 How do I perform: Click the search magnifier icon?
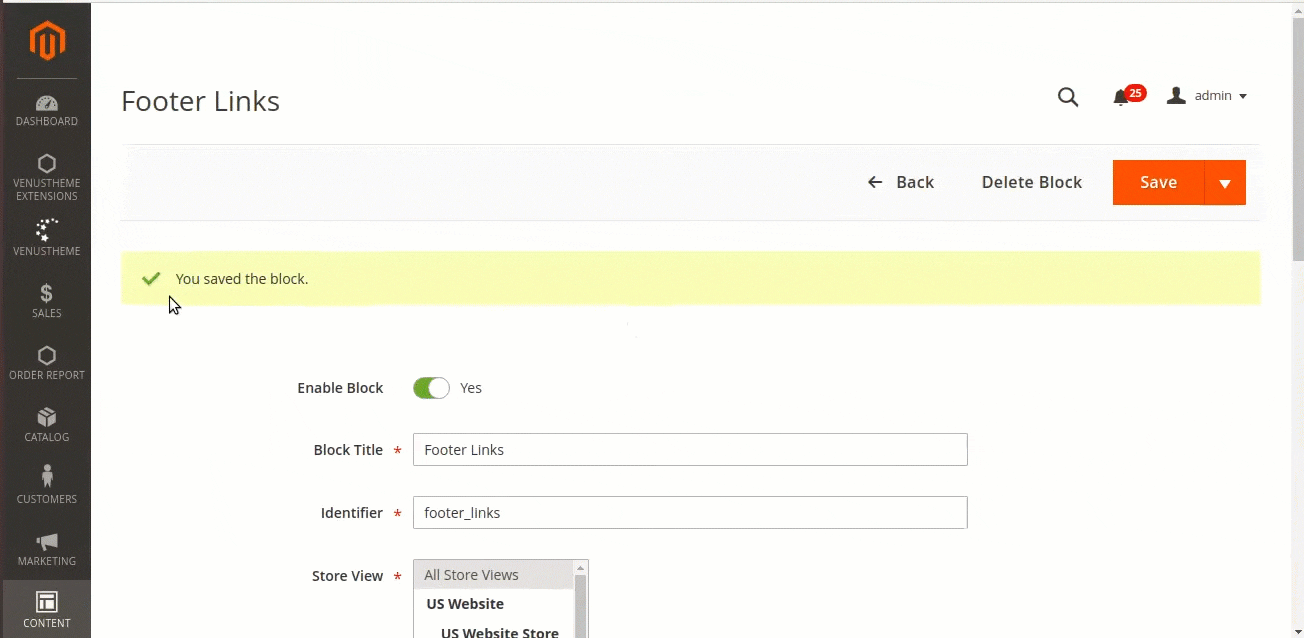tap(1068, 97)
